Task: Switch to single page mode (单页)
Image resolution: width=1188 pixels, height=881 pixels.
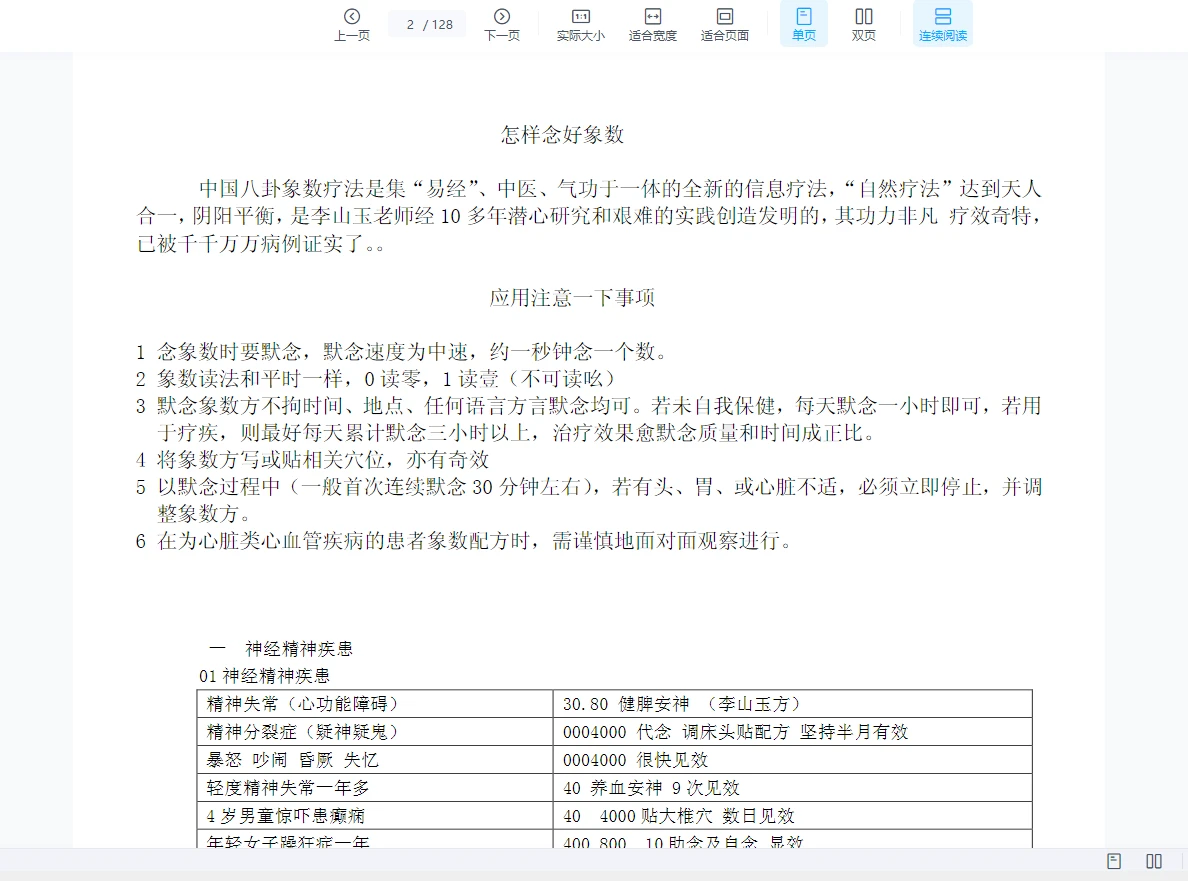Action: pos(804,24)
